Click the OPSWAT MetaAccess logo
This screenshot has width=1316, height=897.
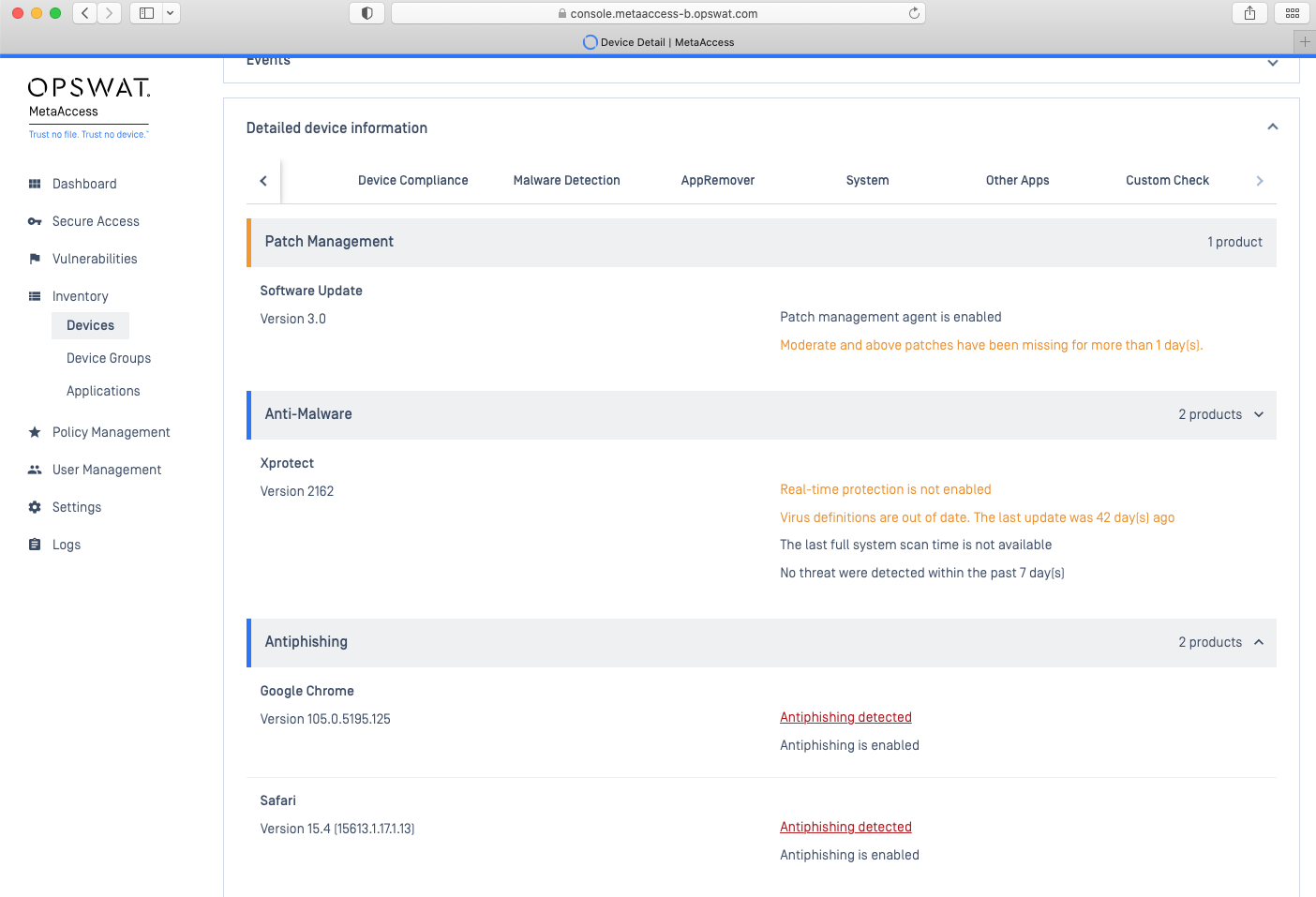point(89,108)
